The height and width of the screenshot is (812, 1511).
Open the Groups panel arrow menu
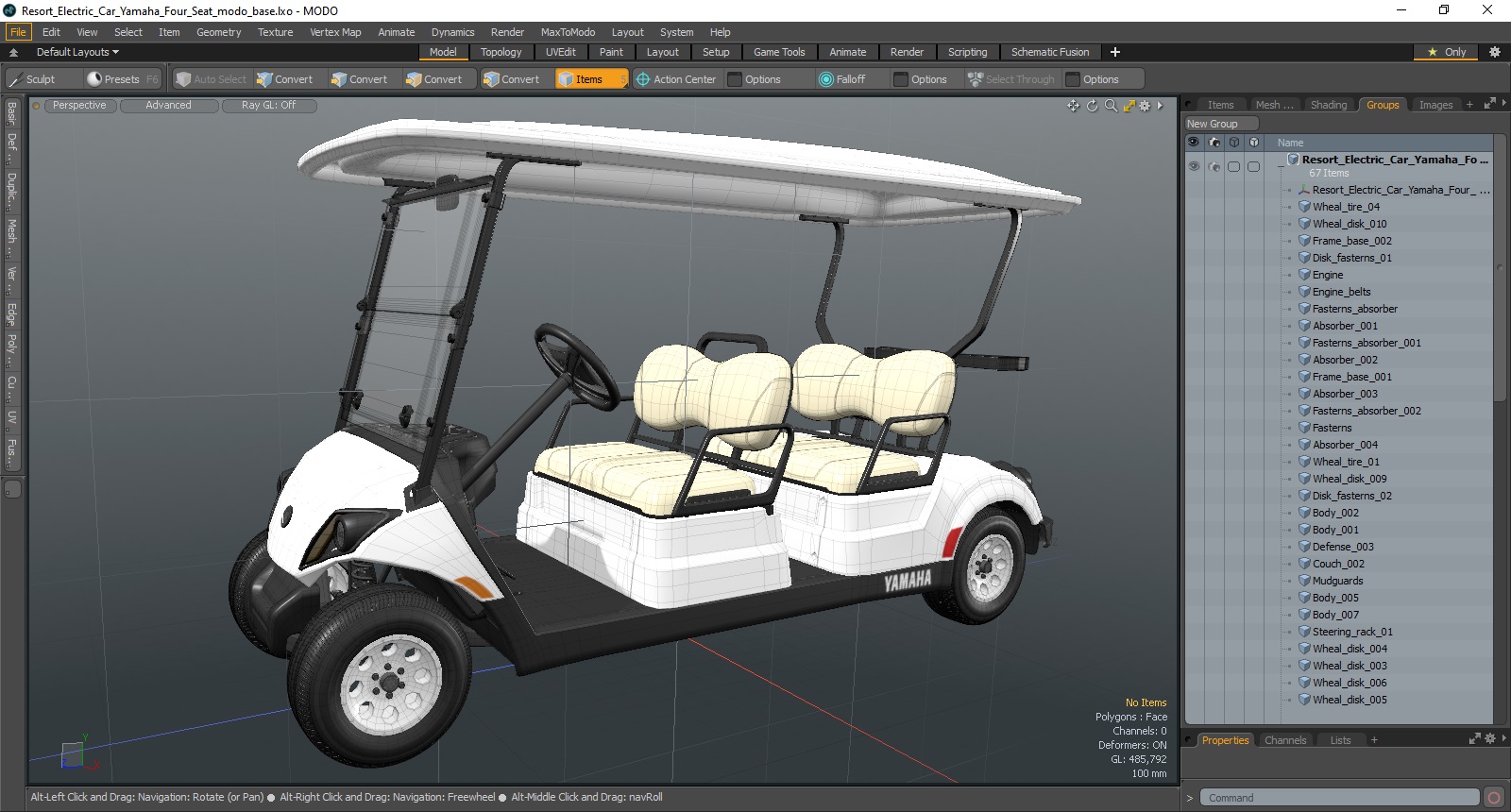pyautogui.click(x=1503, y=104)
